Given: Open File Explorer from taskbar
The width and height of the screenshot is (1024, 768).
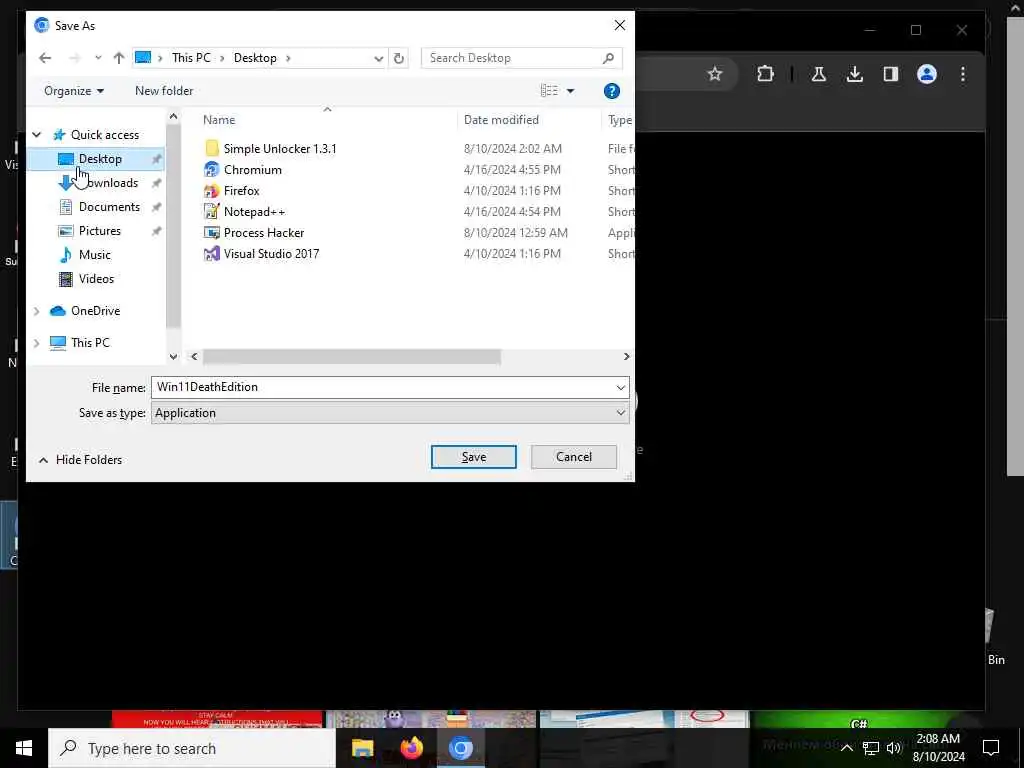Looking at the screenshot, I should (362, 748).
